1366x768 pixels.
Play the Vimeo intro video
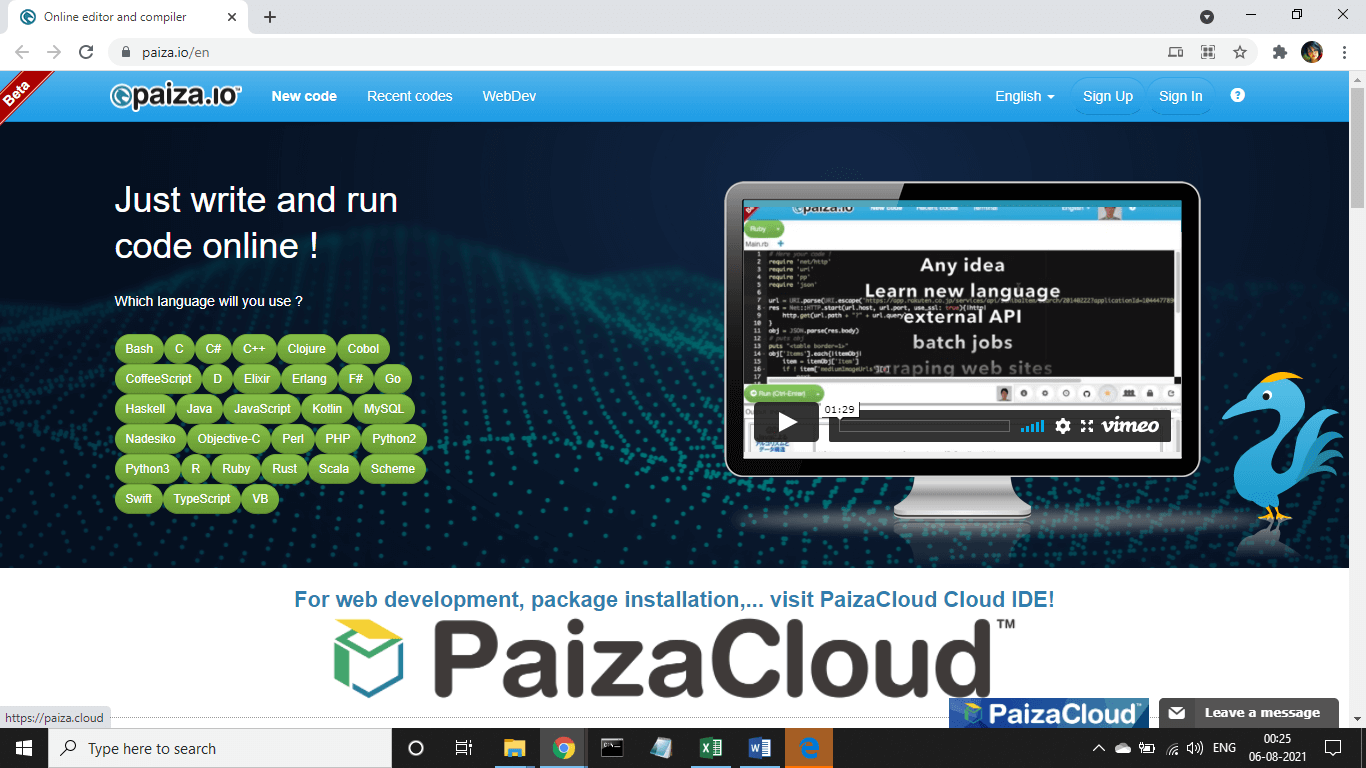pos(786,422)
